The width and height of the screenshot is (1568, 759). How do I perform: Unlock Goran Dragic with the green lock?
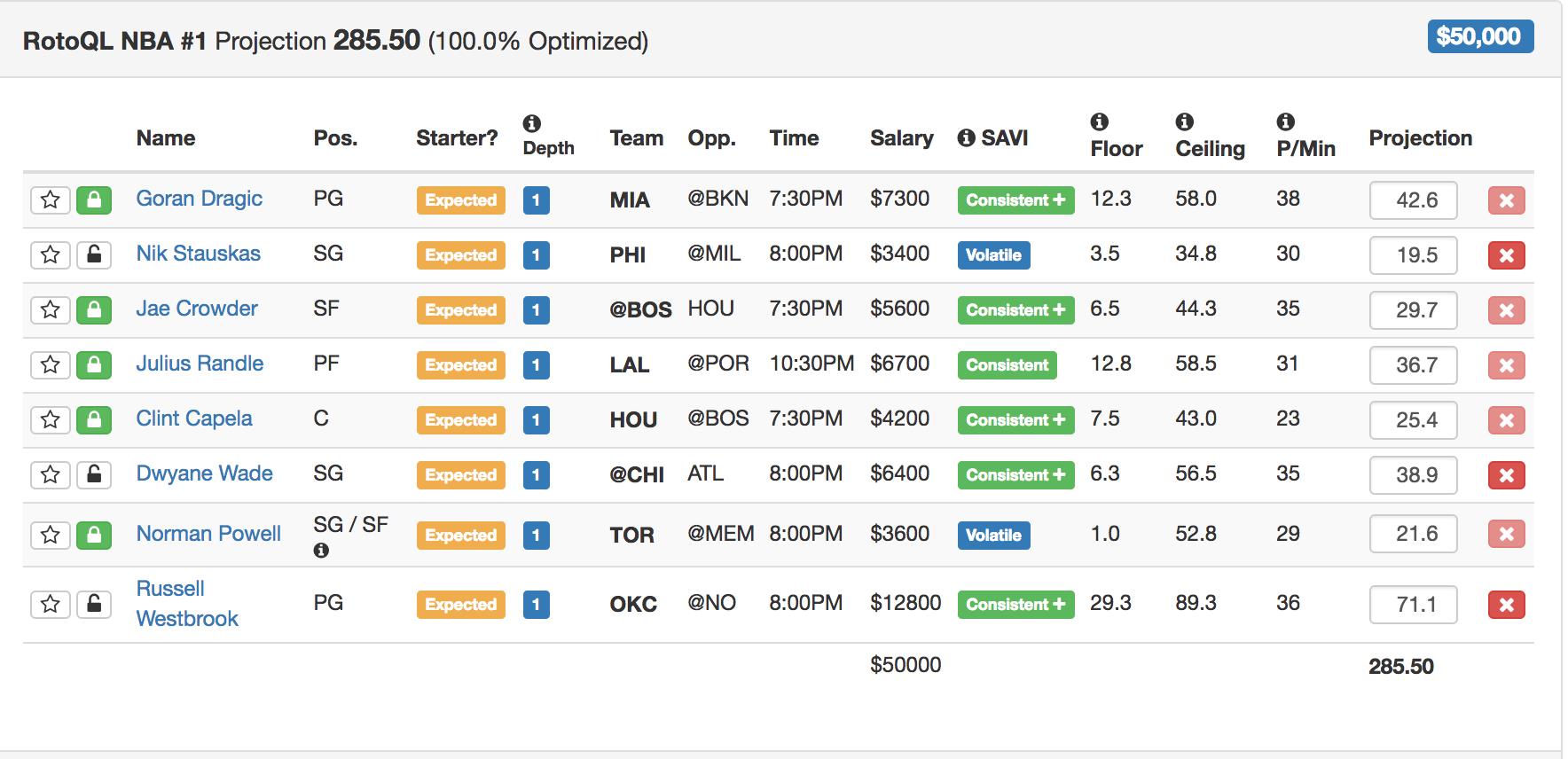click(x=94, y=200)
